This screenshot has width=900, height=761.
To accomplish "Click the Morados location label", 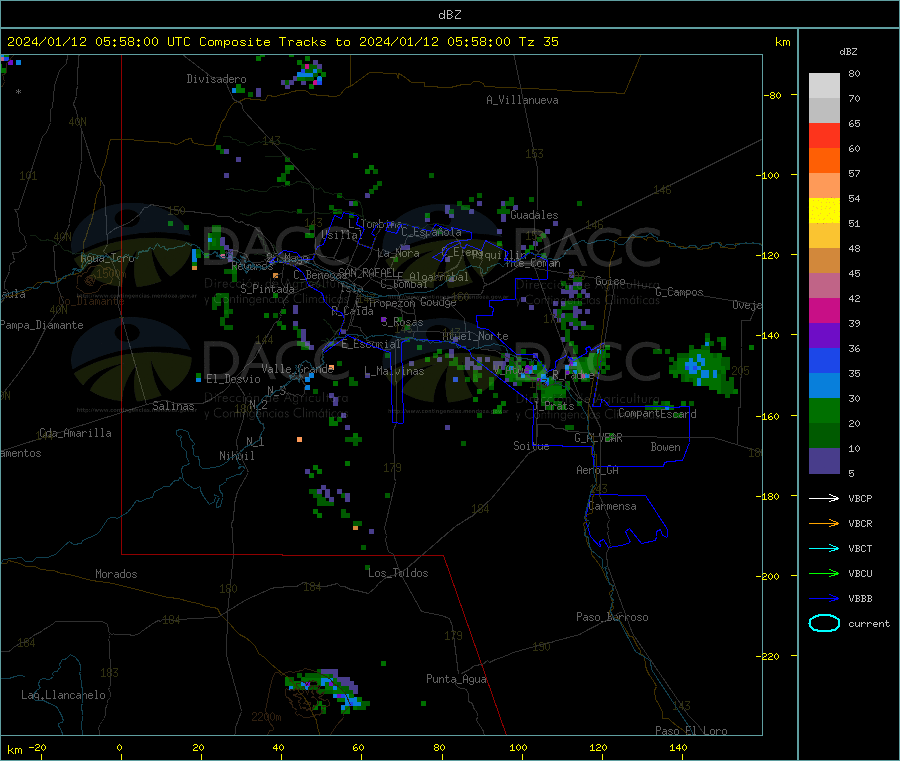I will pos(116,574).
